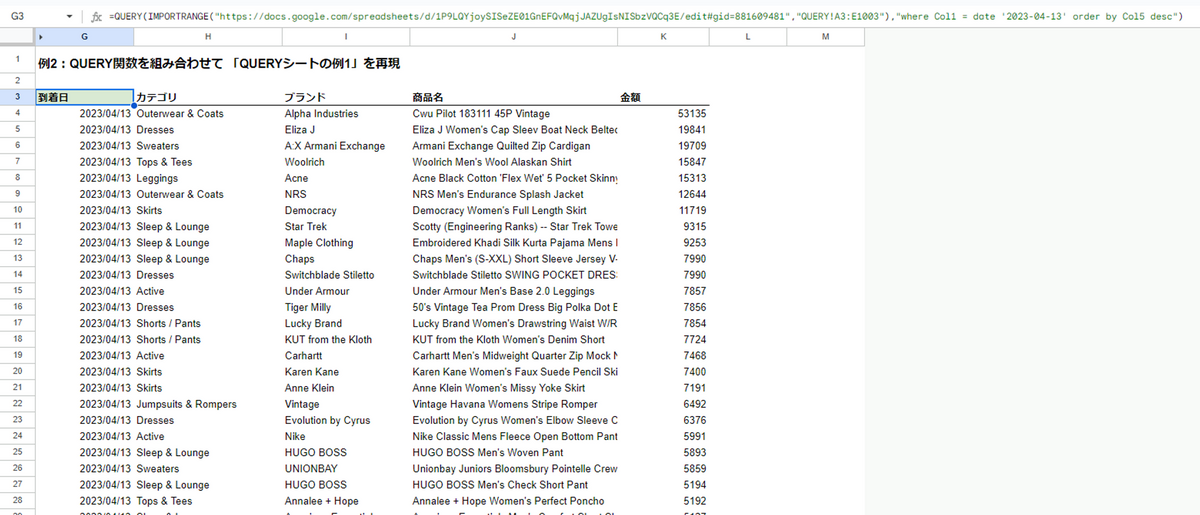Click KUT from the Kloth brand cell
Image resolution: width=1200 pixels, height=515 pixels.
click(345, 340)
